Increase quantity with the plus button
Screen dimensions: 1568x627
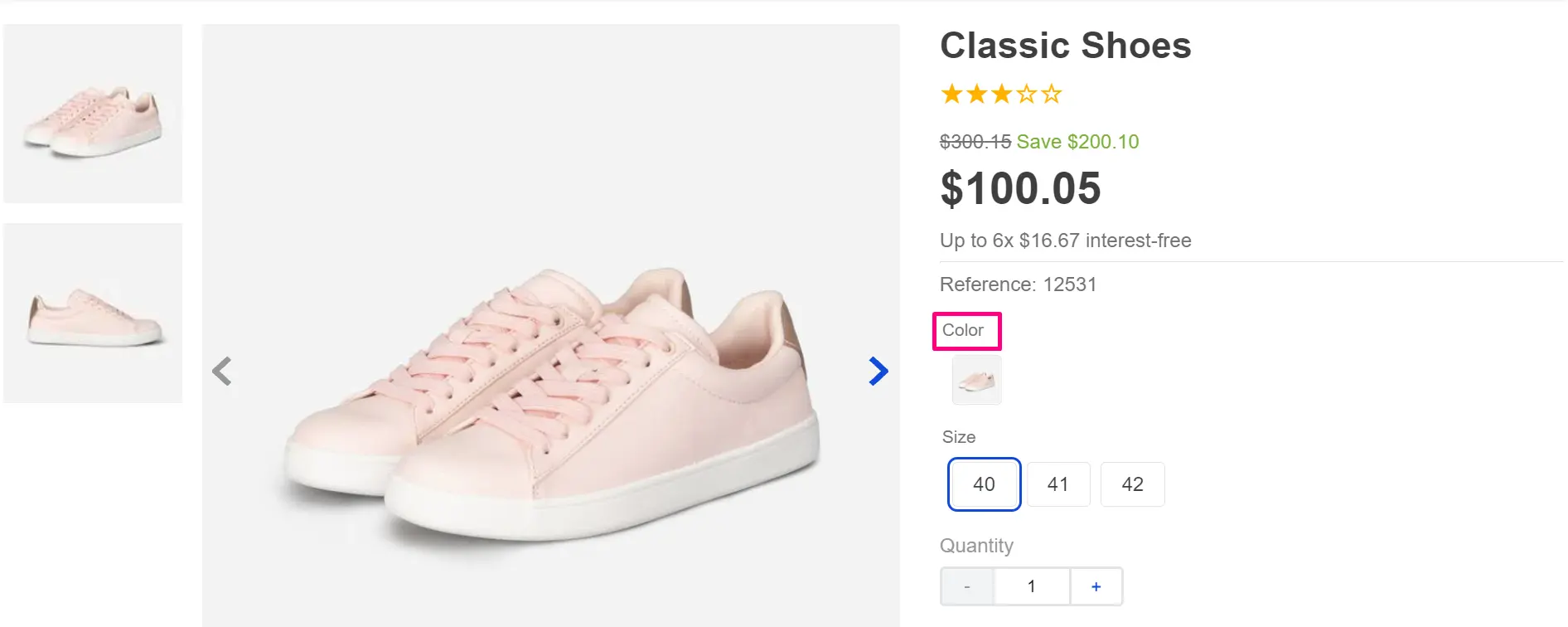click(1096, 586)
